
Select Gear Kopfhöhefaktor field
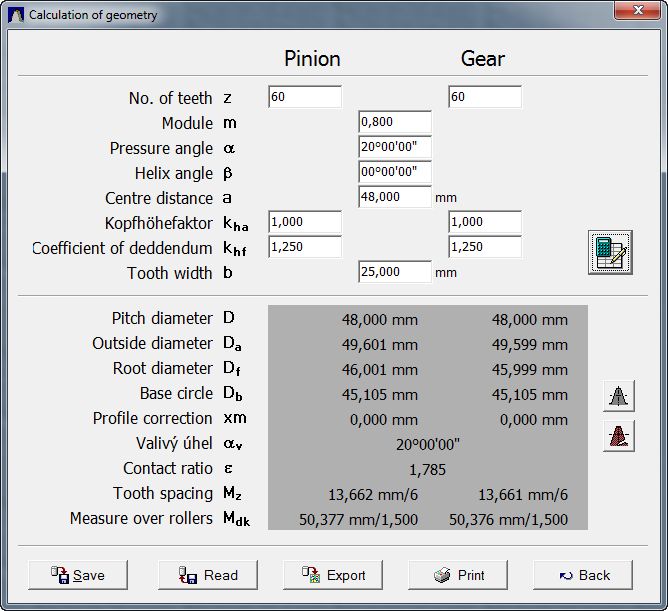point(484,222)
